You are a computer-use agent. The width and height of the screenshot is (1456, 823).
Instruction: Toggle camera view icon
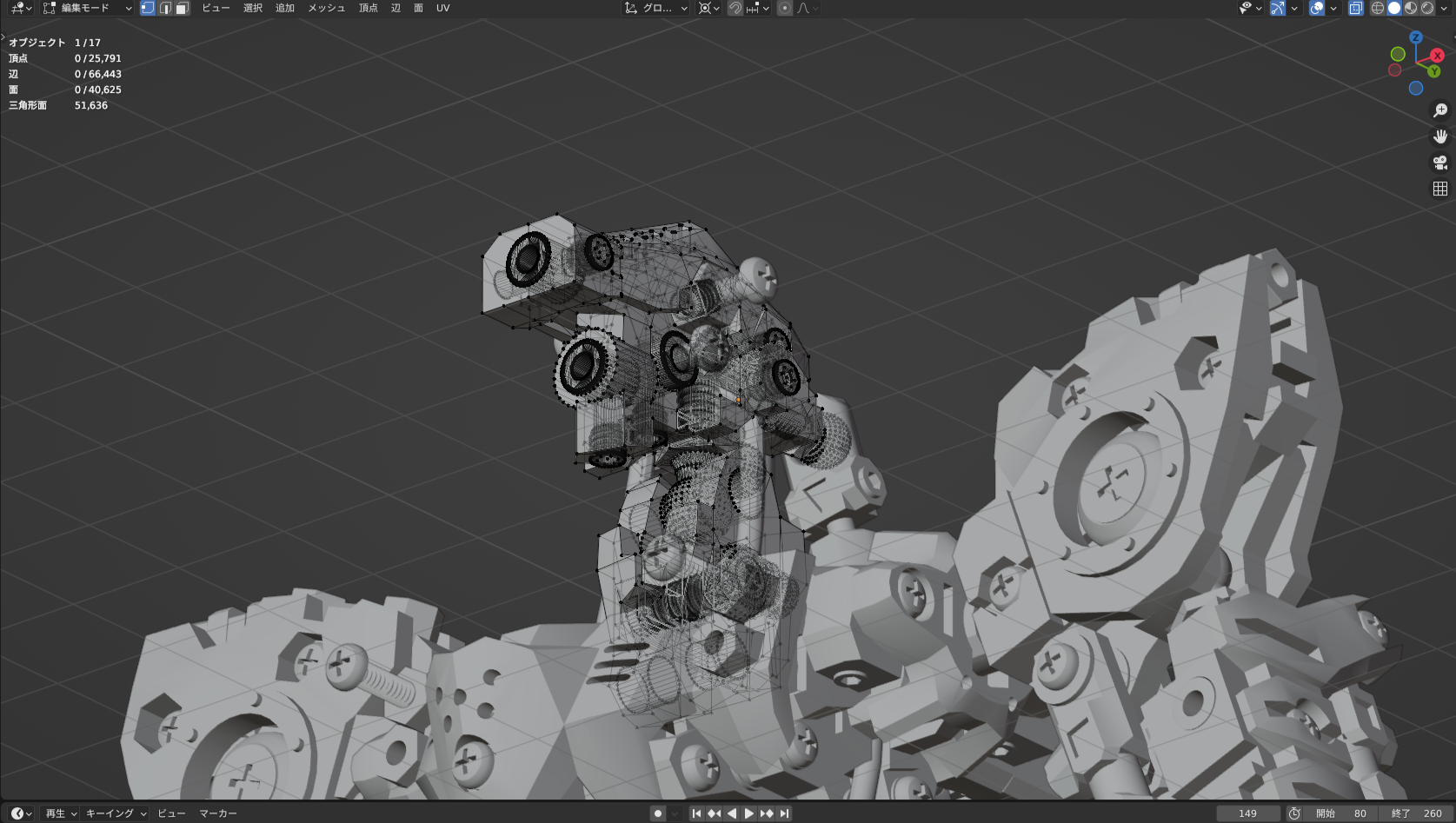(x=1440, y=163)
